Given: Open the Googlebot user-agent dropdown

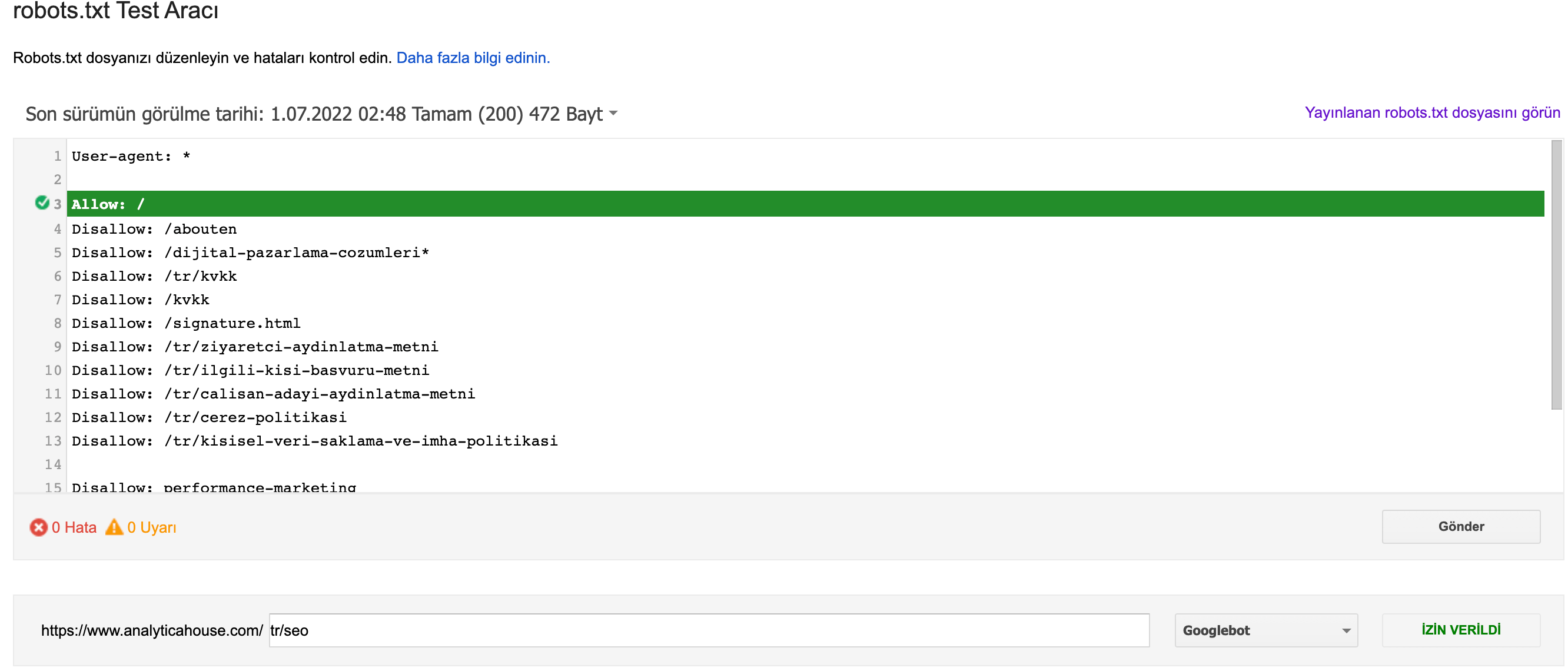Looking at the screenshot, I should pos(1266,630).
